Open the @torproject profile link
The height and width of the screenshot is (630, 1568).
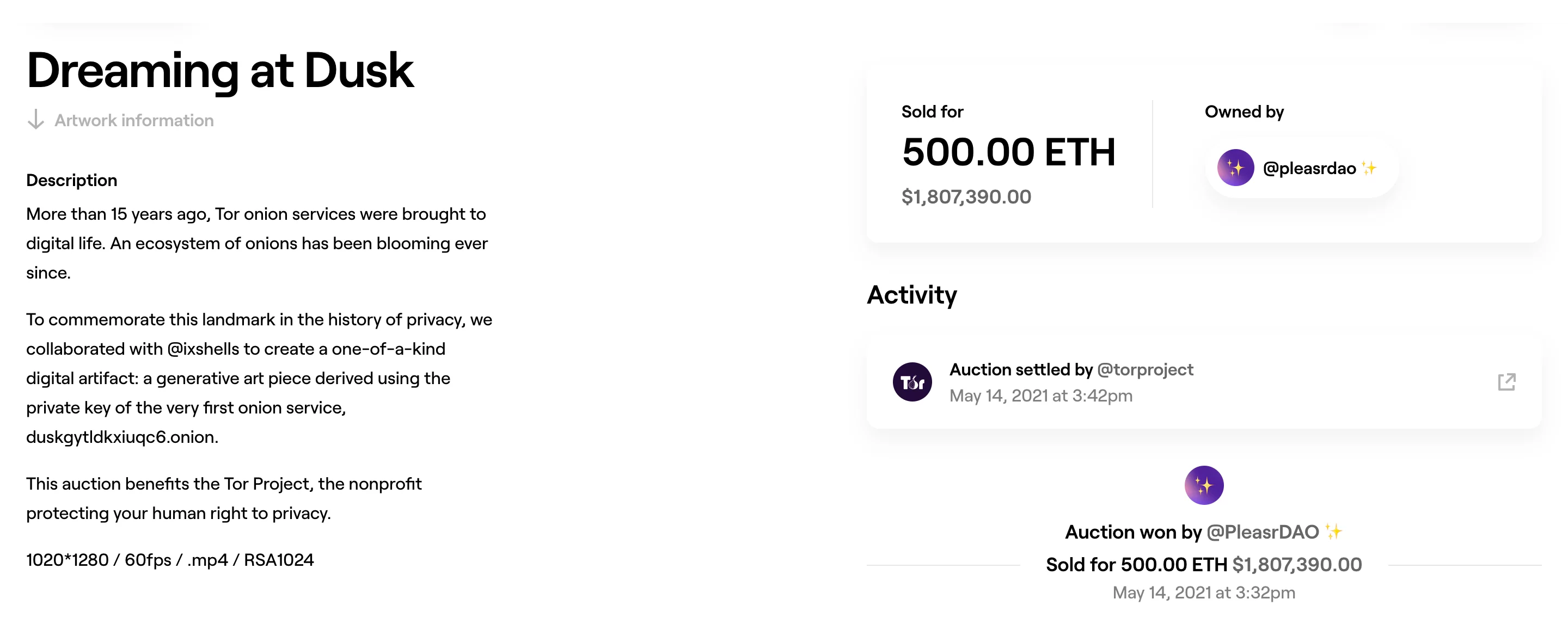[x=1144, y=370]
